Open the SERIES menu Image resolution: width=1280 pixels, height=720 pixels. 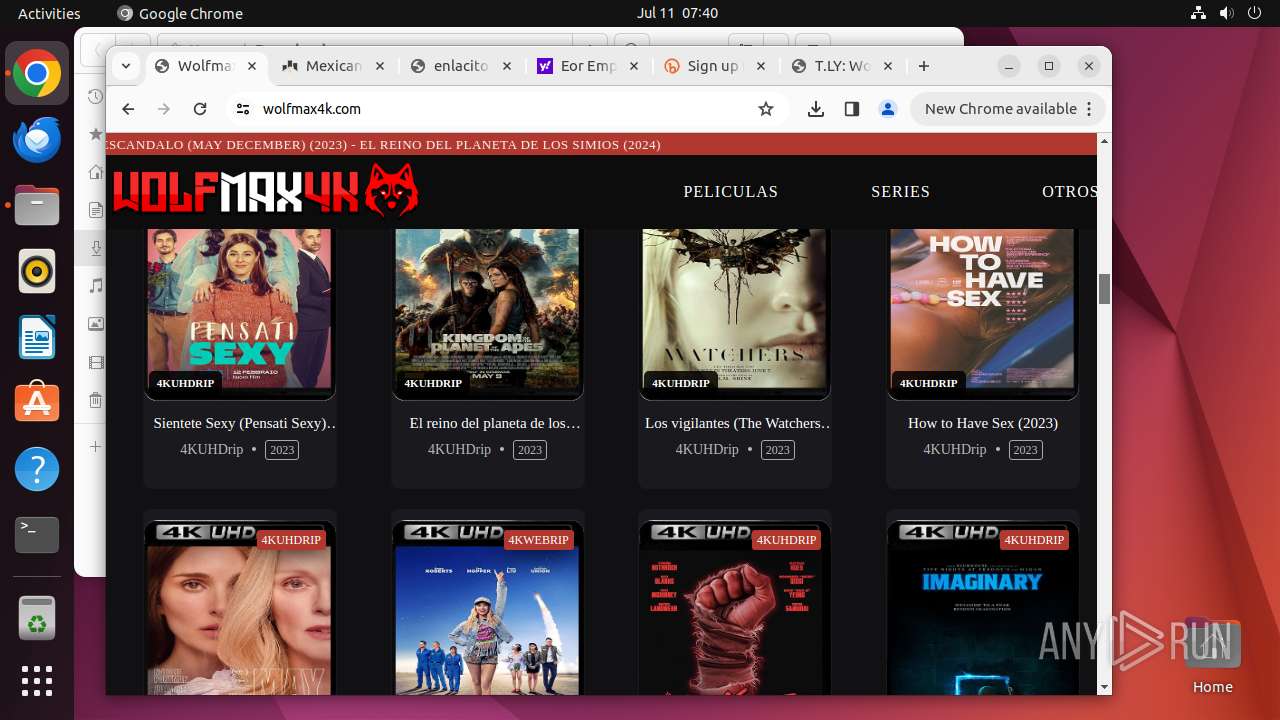coord(900,191)
